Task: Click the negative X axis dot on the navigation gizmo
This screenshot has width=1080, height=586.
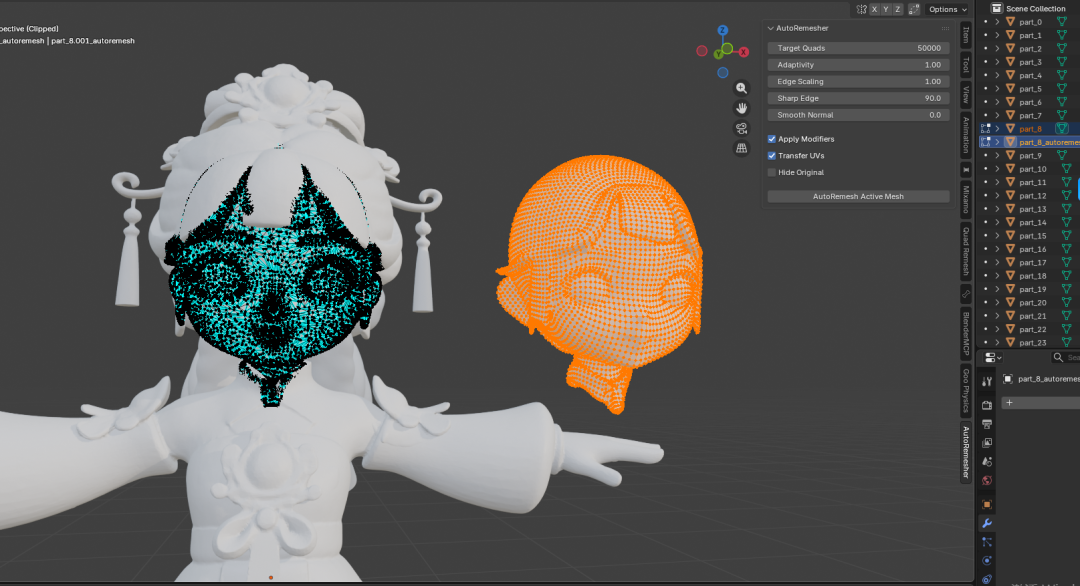Action: [x=701, y=51]
